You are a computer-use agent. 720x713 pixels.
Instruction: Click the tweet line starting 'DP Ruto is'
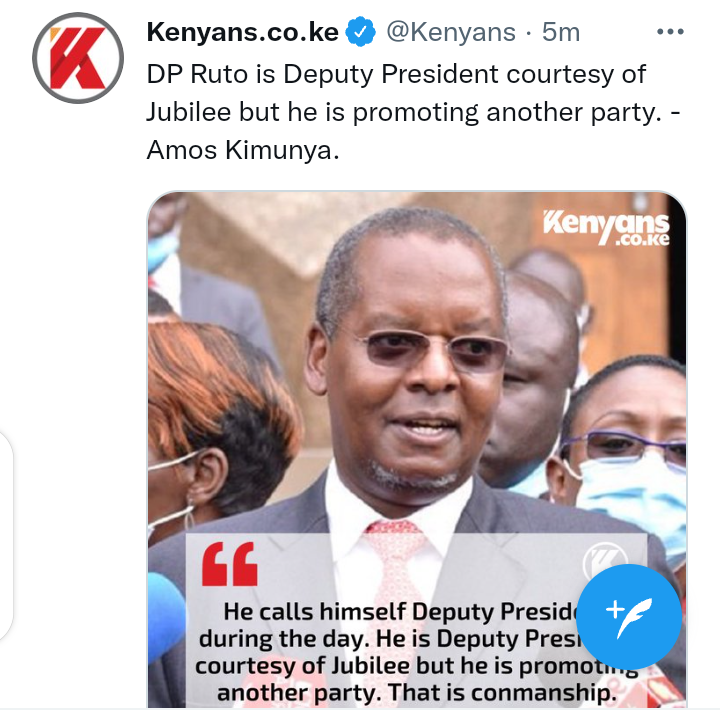tap(396, 74)
